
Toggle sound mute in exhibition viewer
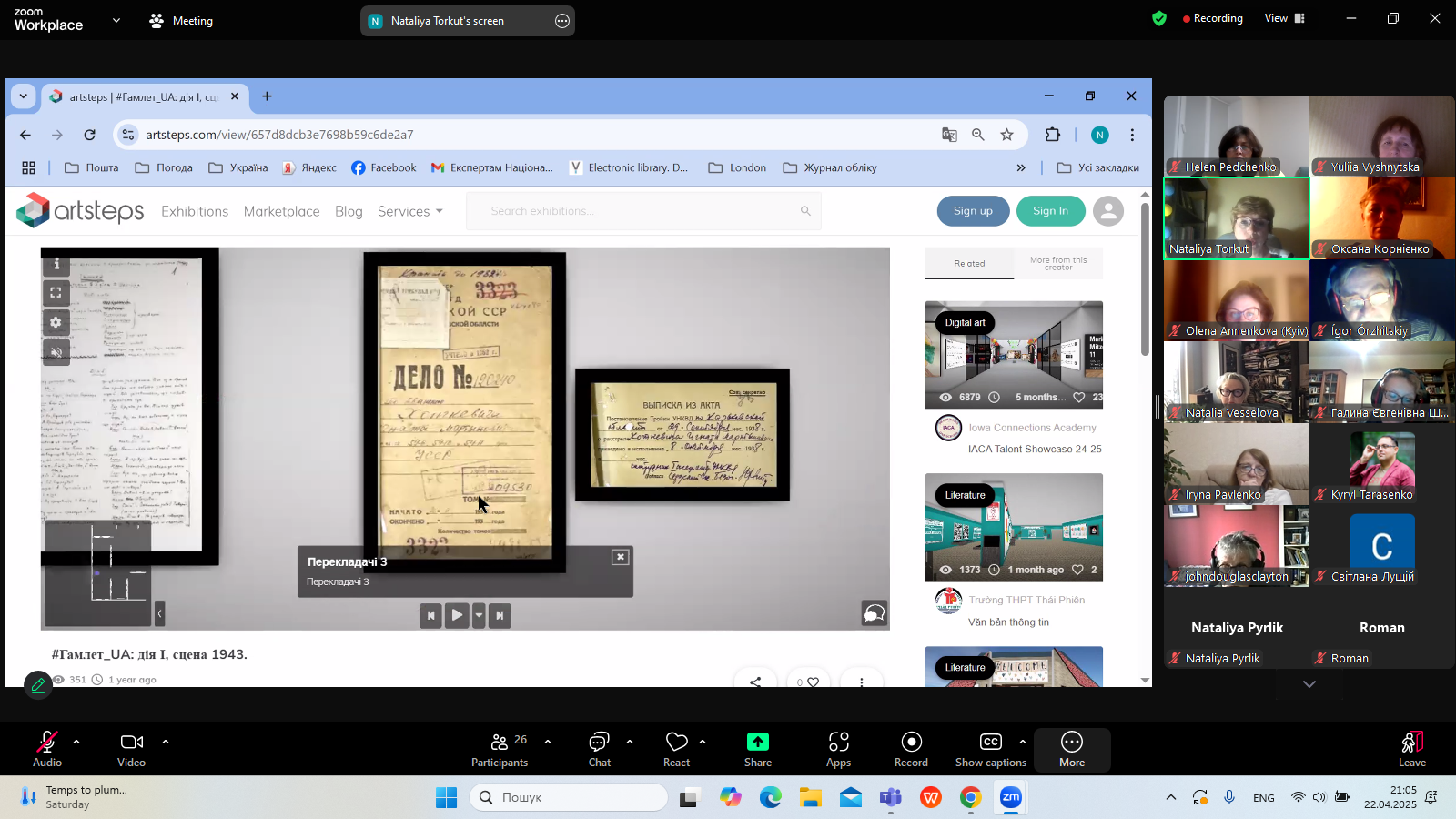(x=56, y=352)
